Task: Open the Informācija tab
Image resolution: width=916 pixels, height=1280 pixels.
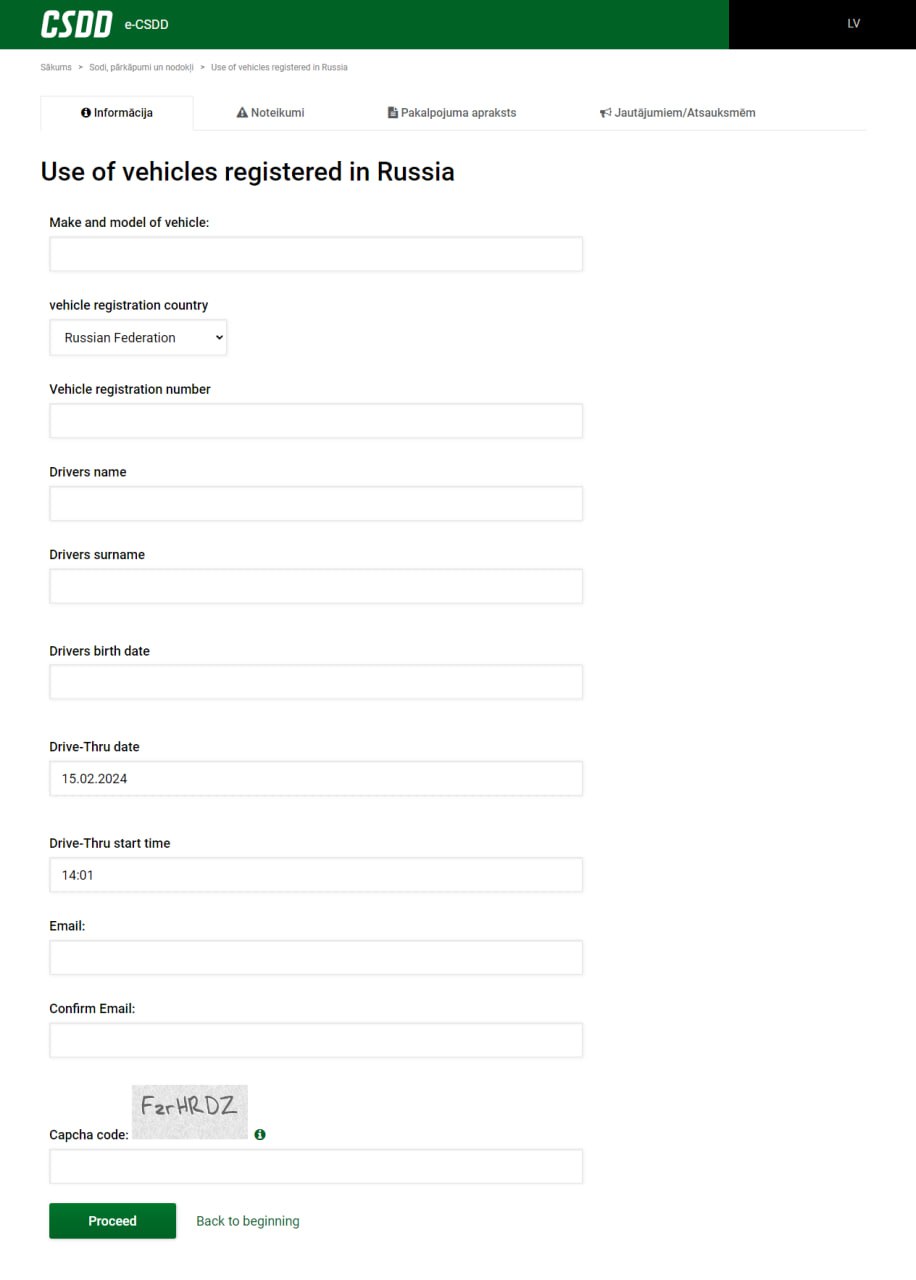Action: click(117, 113)
